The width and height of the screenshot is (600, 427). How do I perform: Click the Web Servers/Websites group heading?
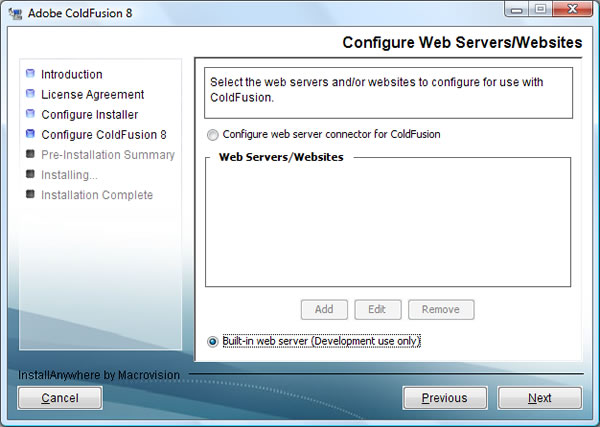click(281, 157)
